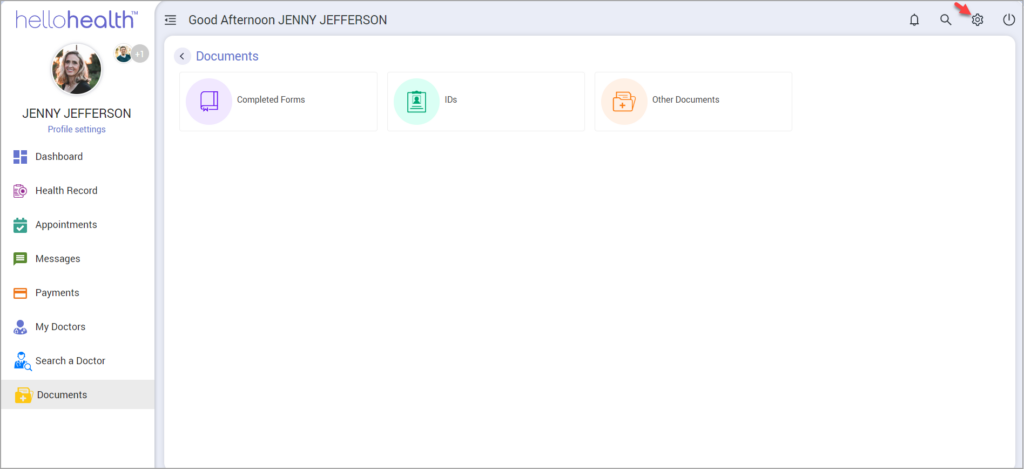Image resolution: width=1024 pixels, height=469 pixels.
Task: Click the notifications bell icon
Action: [914, 20]
